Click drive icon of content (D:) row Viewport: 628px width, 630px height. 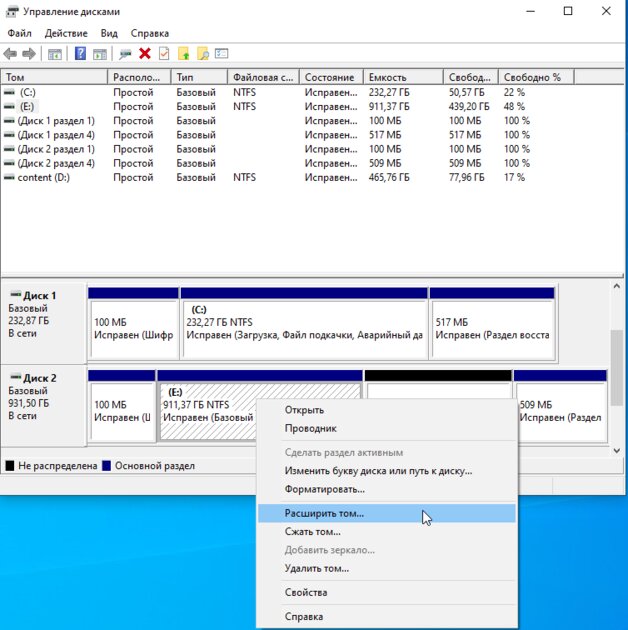click(9, 178)
